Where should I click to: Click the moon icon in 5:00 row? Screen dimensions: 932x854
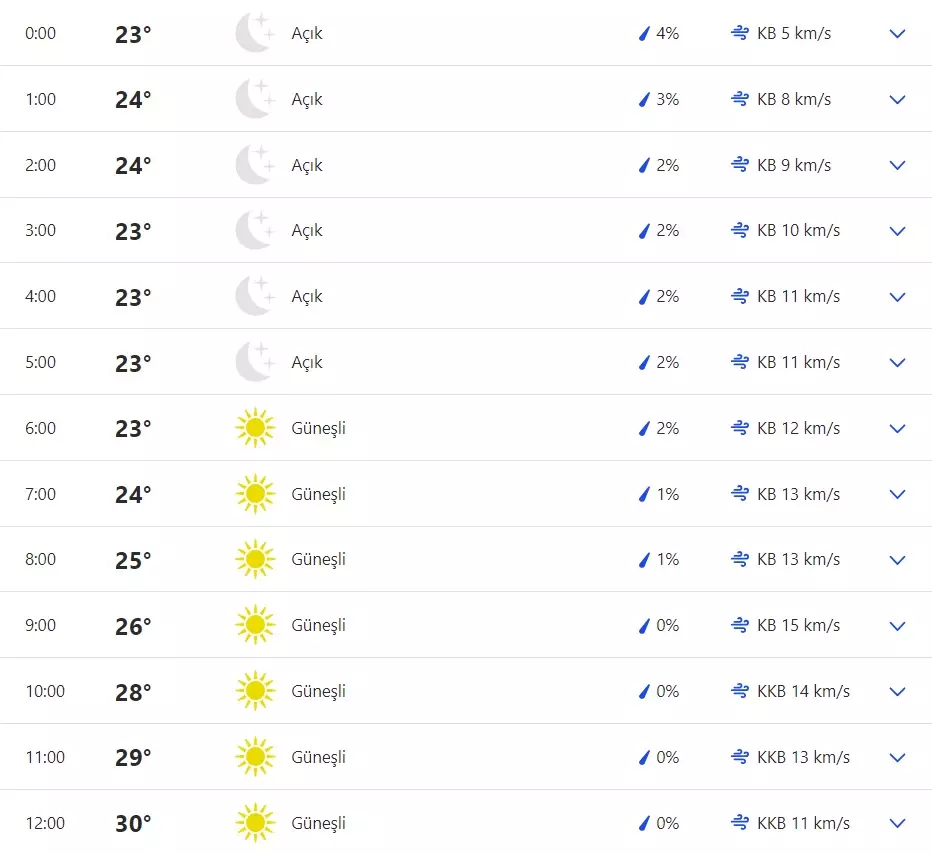[254, 362]
